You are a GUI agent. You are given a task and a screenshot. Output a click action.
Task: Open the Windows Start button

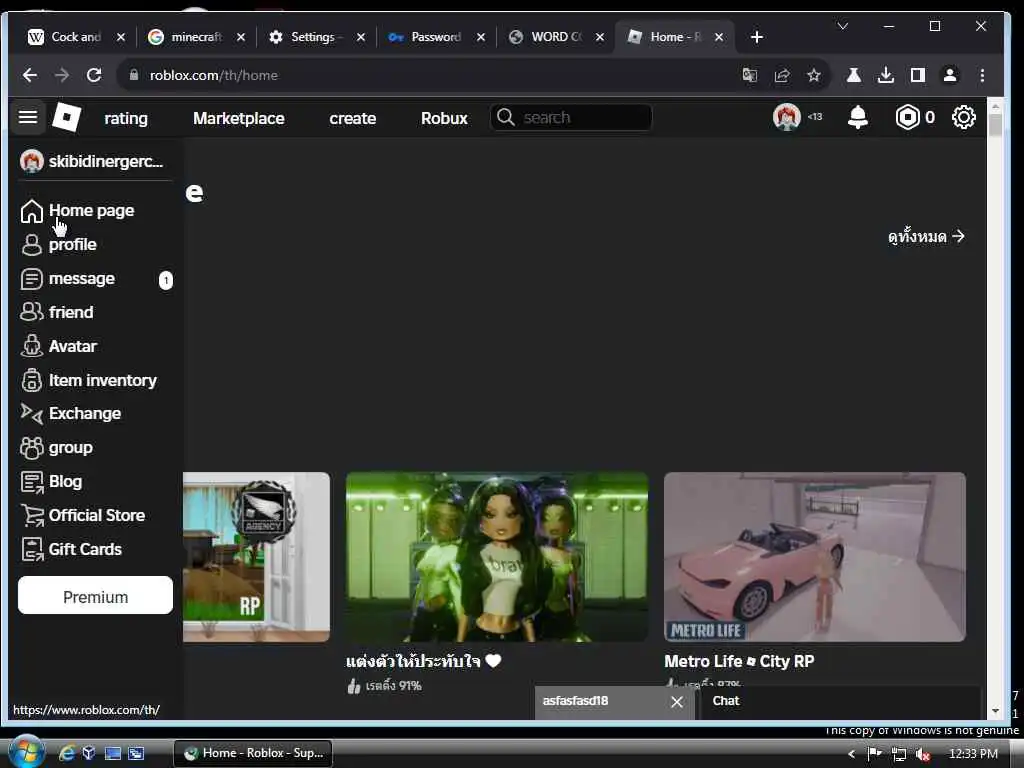(x=26, y=753)
